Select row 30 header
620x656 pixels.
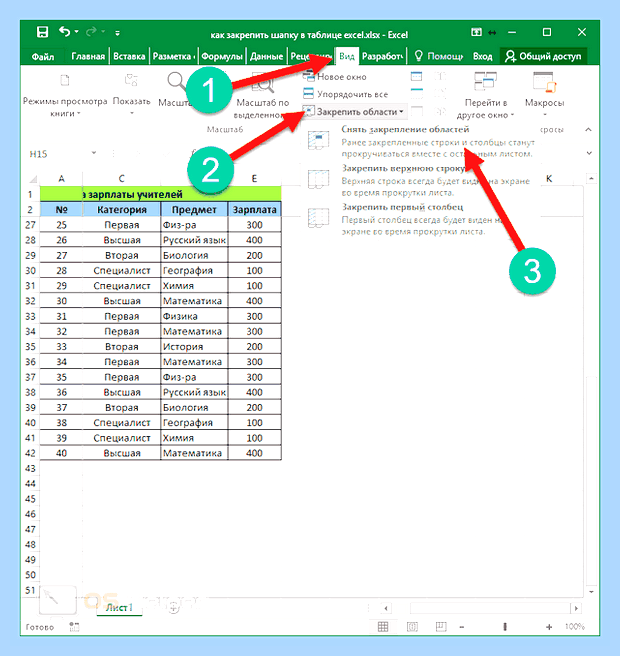click(x=30, y=271)
